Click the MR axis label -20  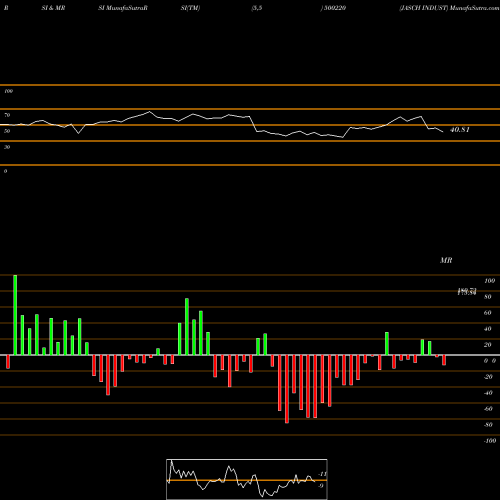488,377
